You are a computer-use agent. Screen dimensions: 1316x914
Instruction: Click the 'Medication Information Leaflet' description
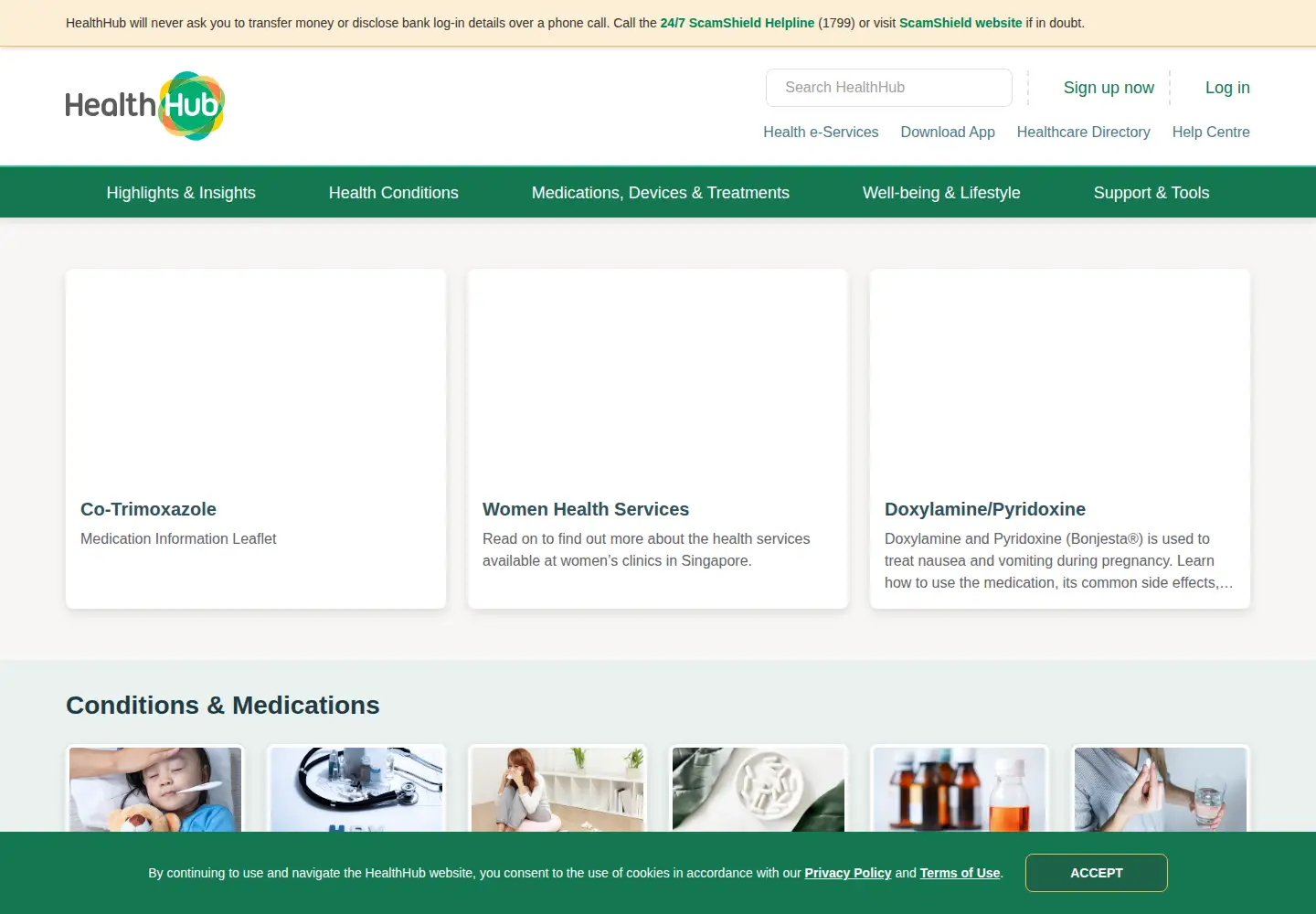178,539
